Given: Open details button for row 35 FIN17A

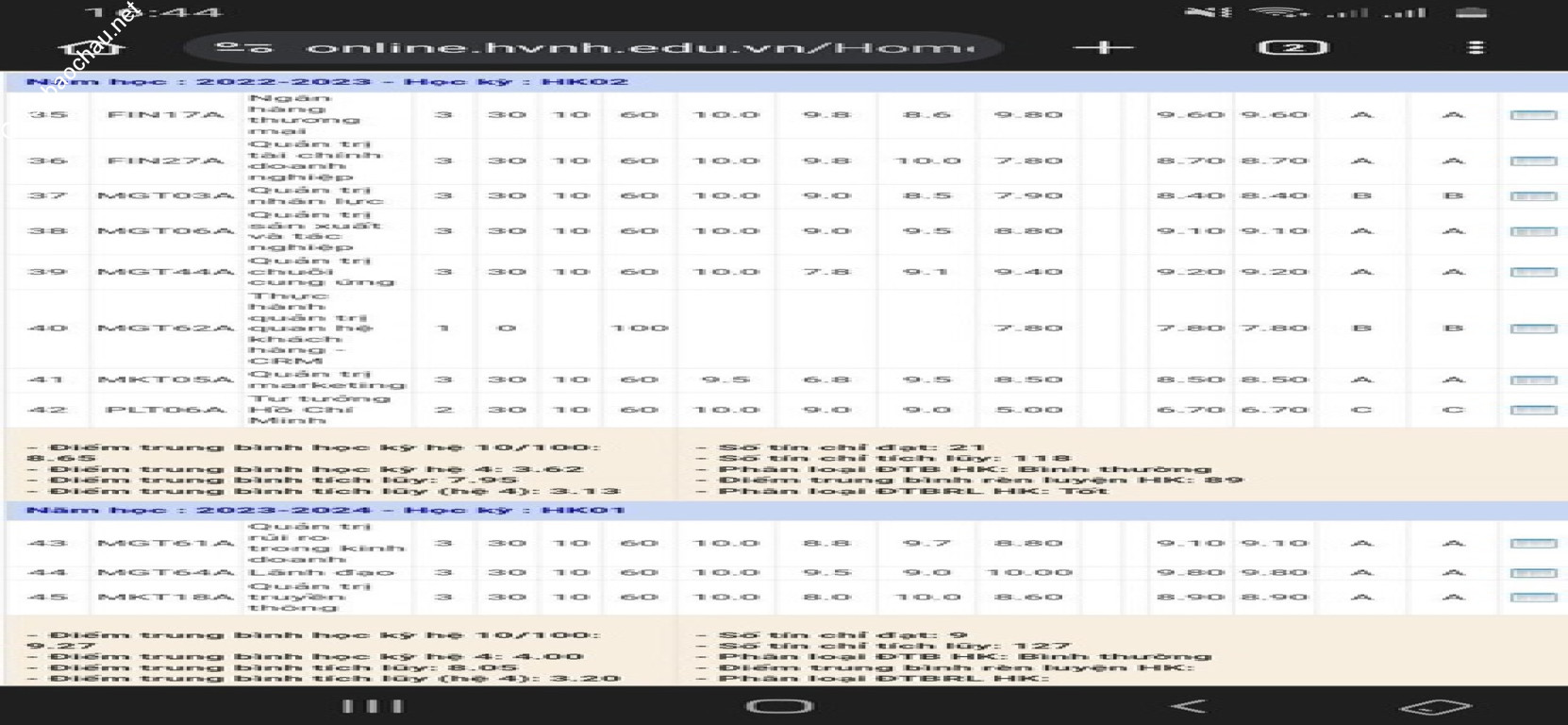Looking at the screenshot, I should tap(1533, 115).
